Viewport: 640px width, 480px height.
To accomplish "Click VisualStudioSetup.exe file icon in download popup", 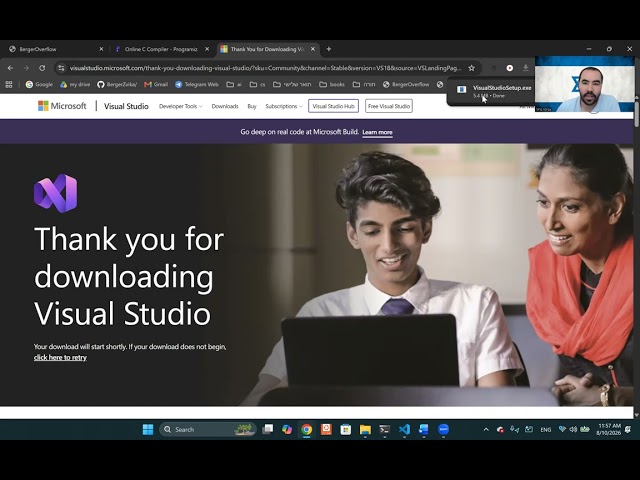I will pyautogui.click(x=462, y=90).
